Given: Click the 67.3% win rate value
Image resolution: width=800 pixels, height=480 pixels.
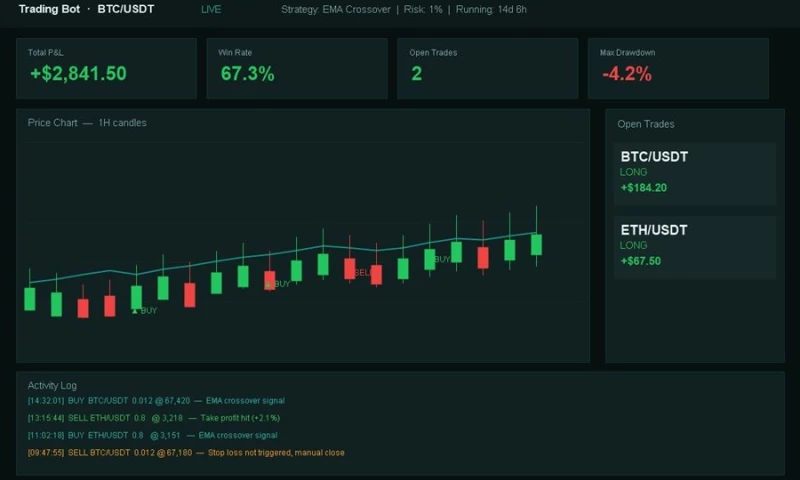Looking at the screenshot, I should (247, 74).
